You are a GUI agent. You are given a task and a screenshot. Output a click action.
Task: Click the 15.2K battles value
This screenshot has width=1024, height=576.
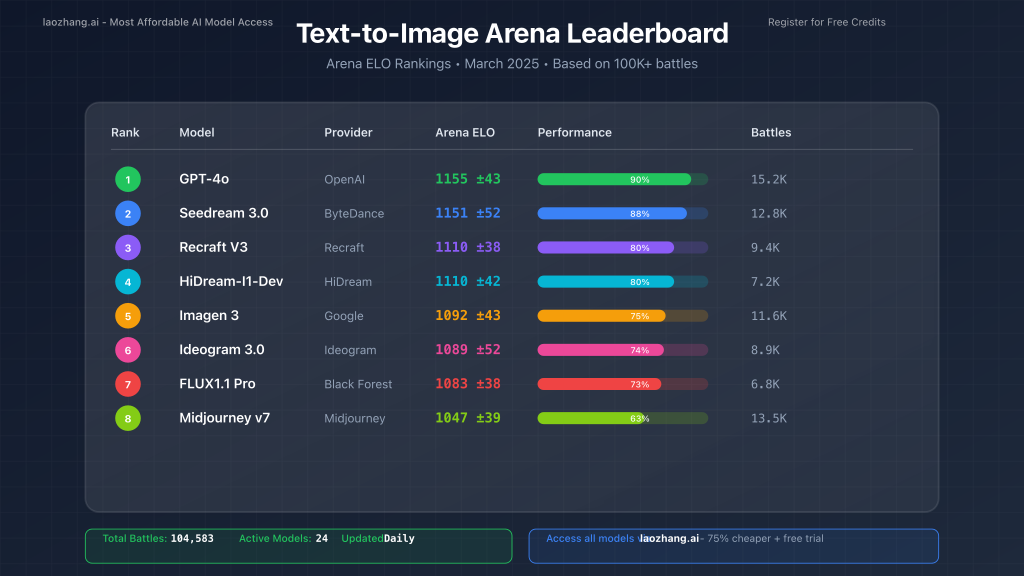[769, 180]
